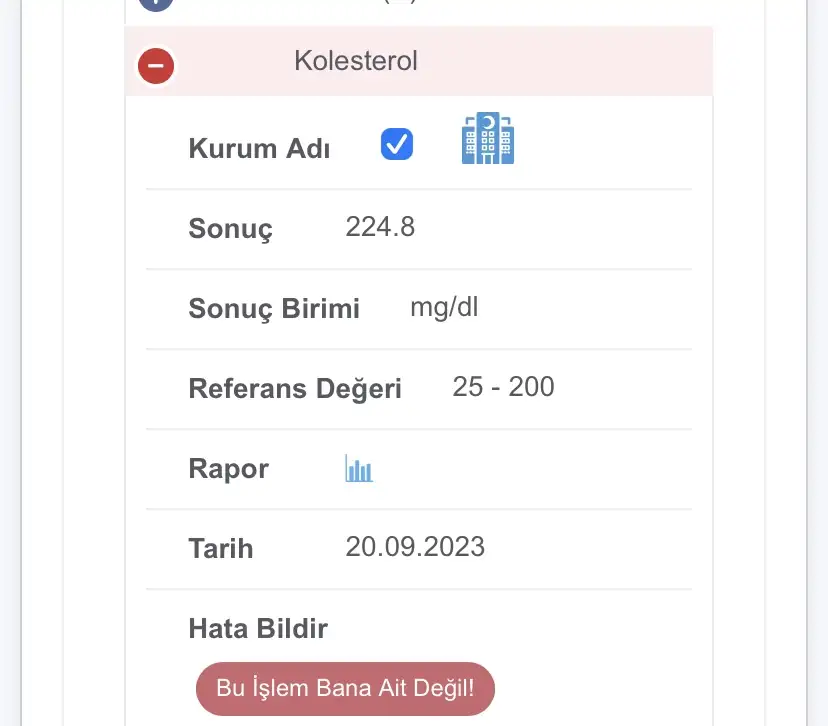This screenshot has width=828, height=726.
Task: Click the Rapor row label
Action: tap(228, 469)
